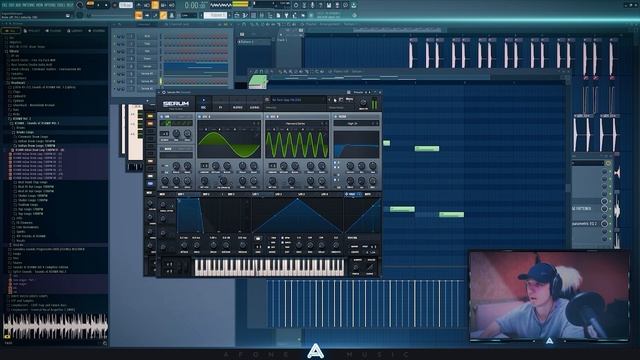The width and height of the screenshot is (640, 360).
Task: Select Pattern 1 in playlist picker
Action: click(x=253, y=42)
